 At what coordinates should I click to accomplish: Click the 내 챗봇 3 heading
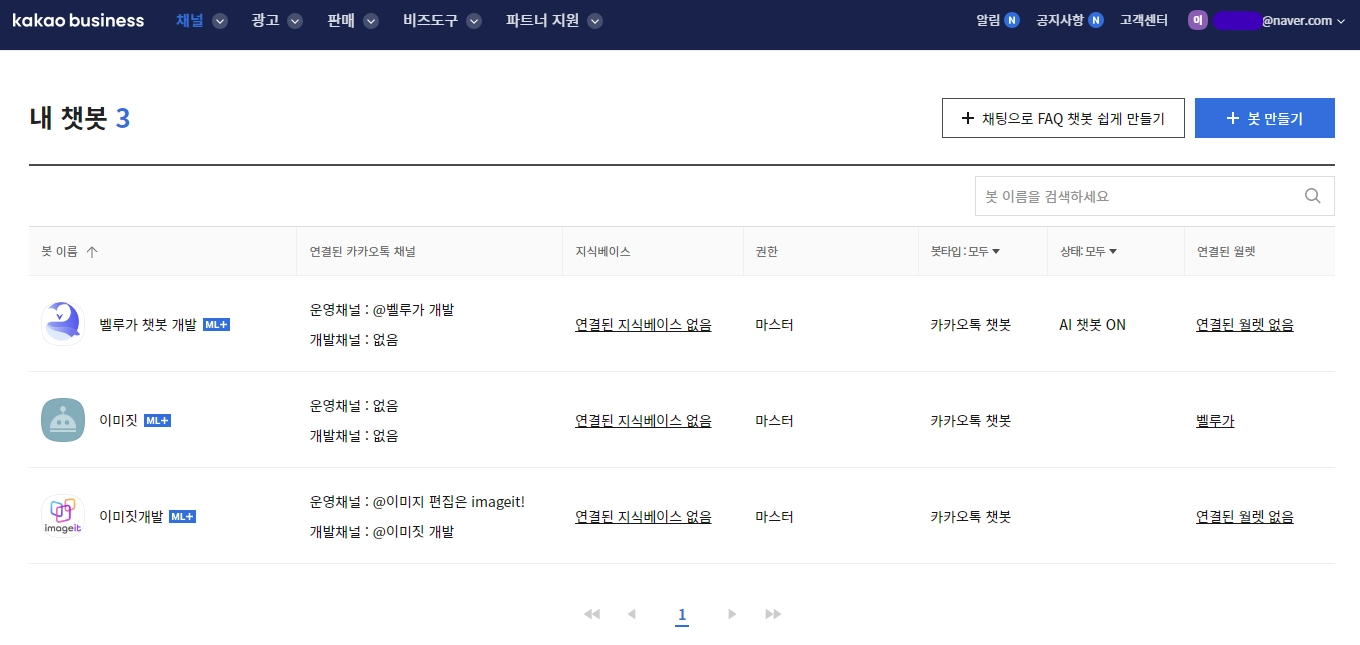[x=80, y=118]
